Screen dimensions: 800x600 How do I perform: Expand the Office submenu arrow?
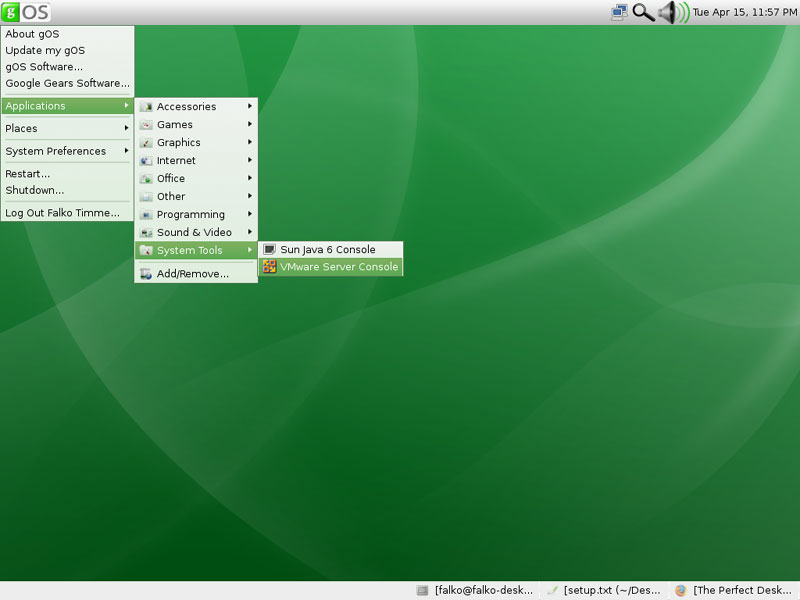click(249, 178)
